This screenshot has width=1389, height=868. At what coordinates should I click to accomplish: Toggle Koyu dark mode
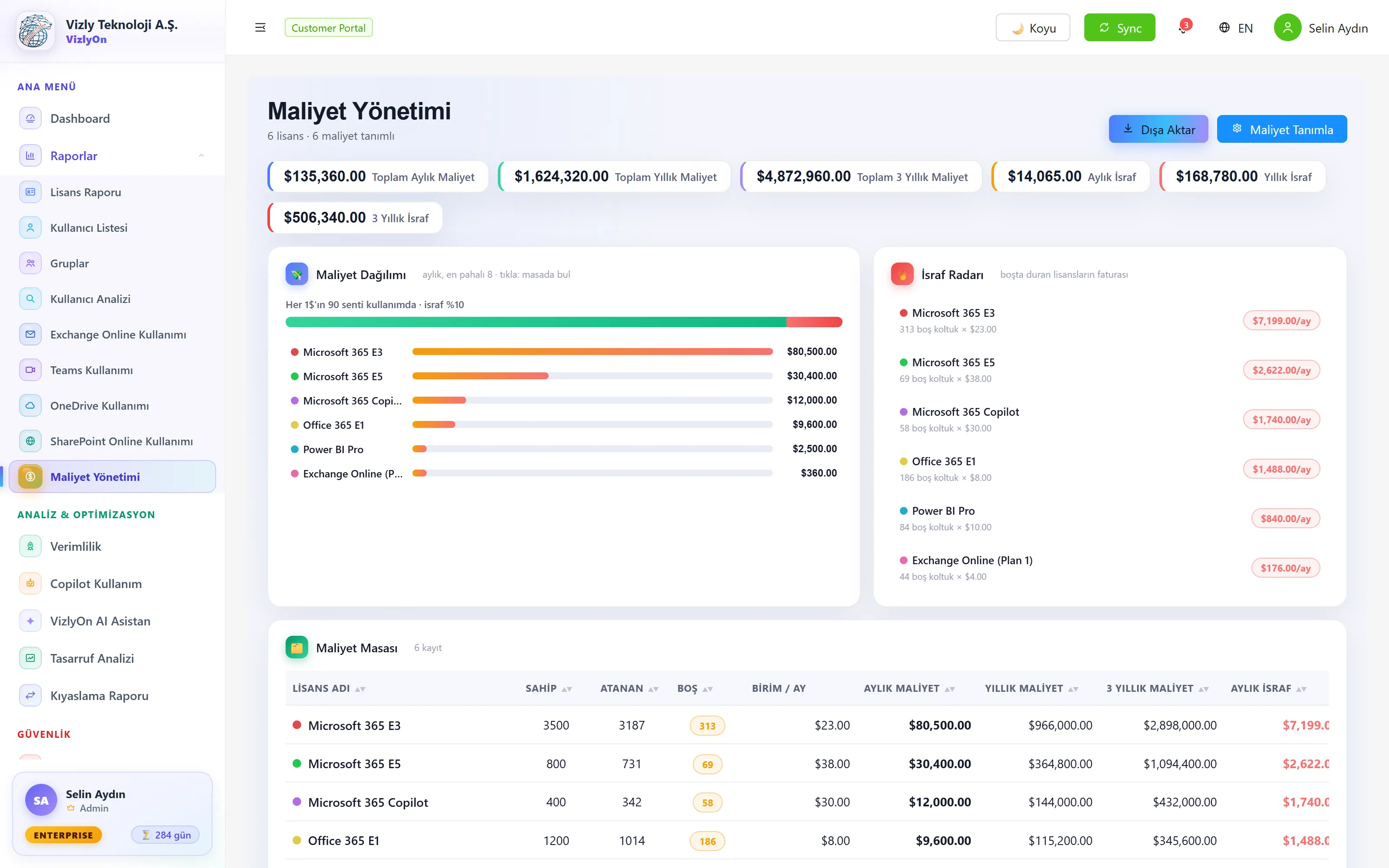point(1033,27)
